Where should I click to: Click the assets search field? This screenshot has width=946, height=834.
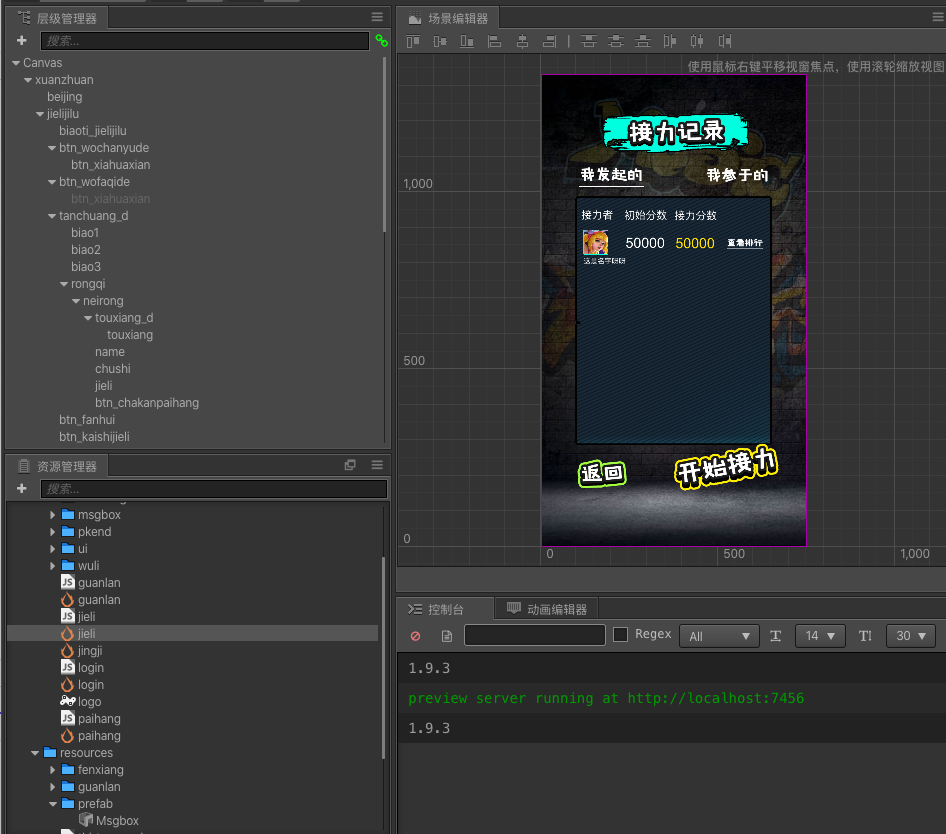214,488
